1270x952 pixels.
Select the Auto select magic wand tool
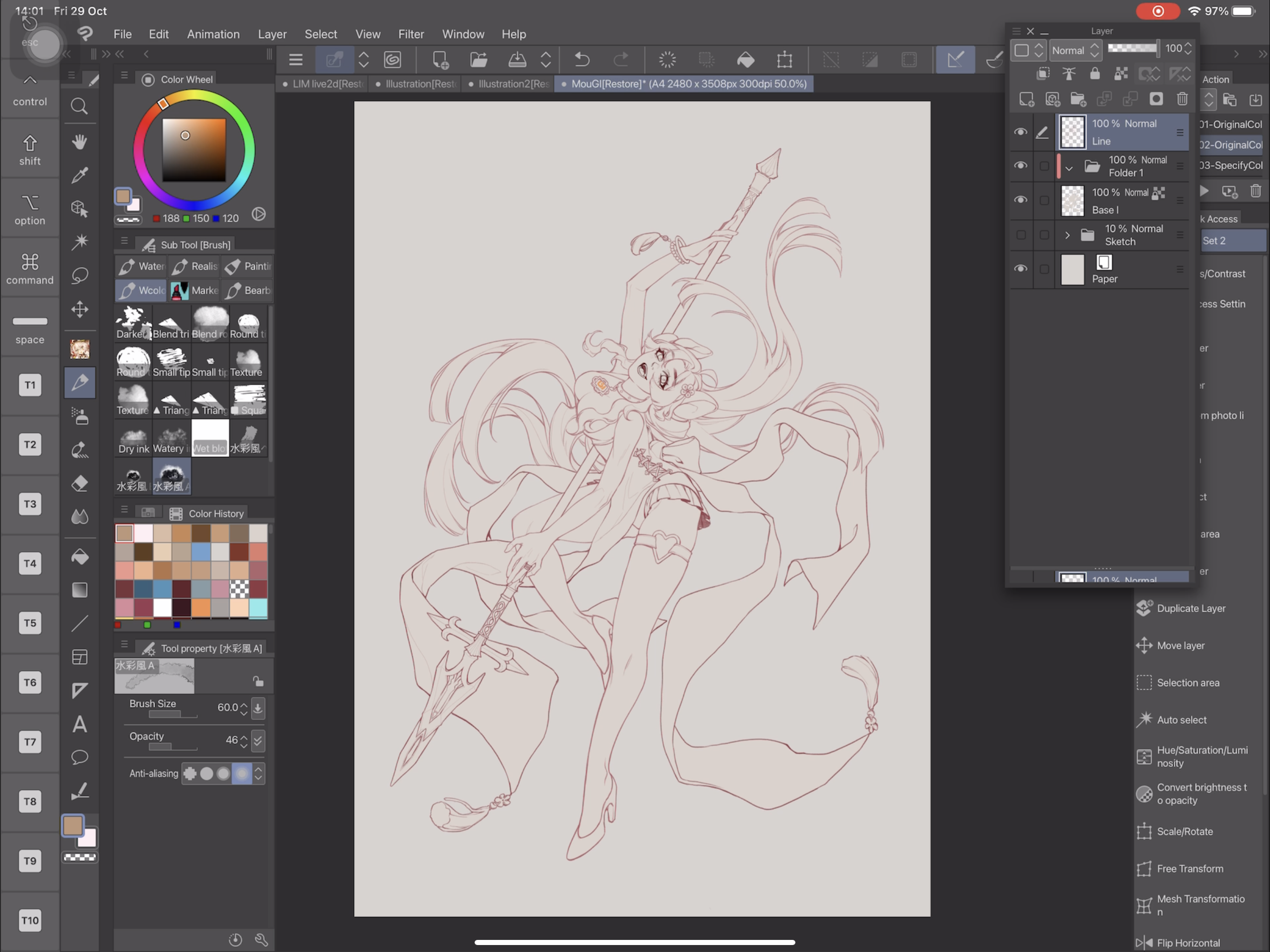(x=79, y=241)
